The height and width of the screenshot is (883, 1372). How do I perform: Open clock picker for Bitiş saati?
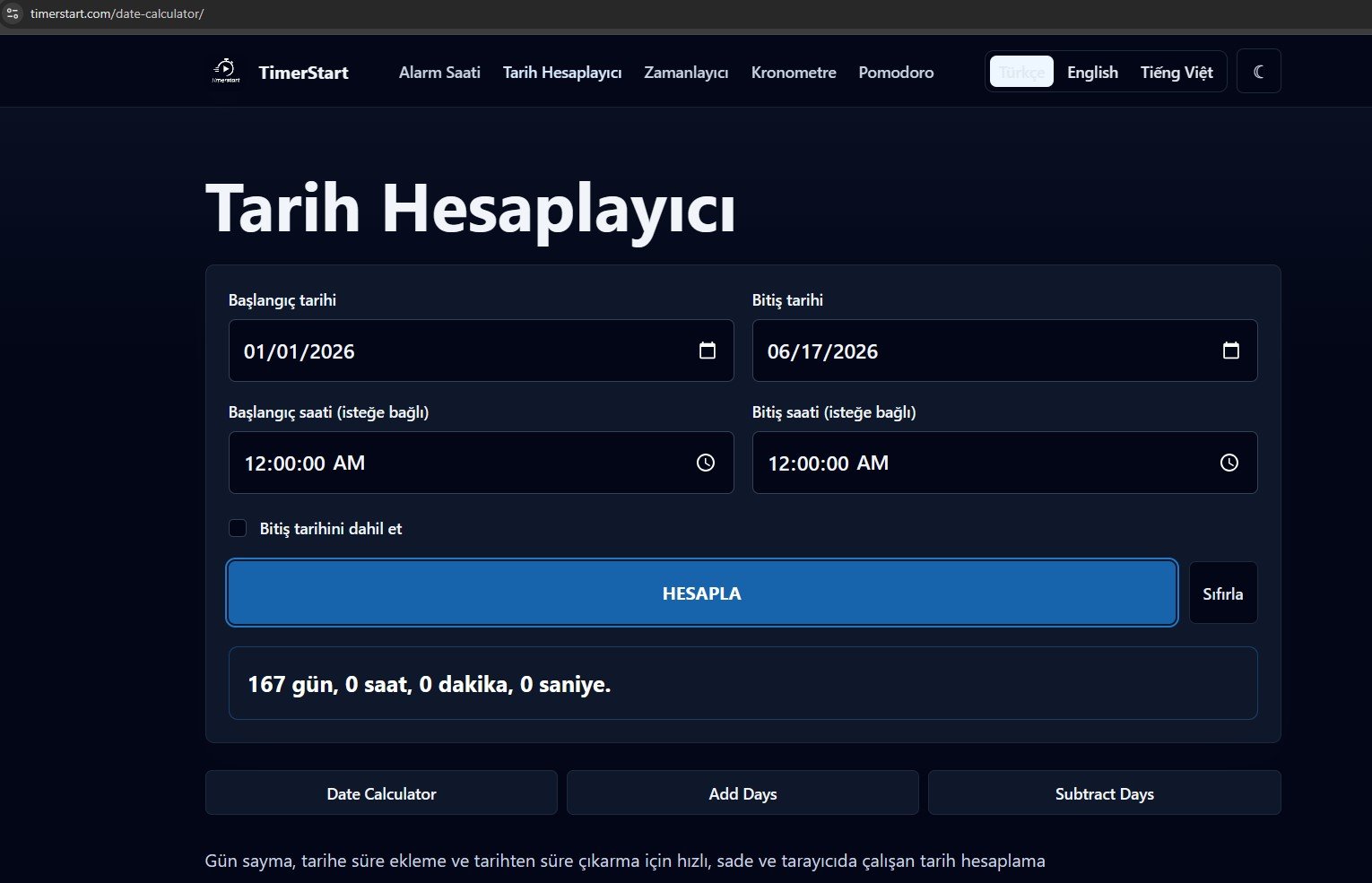coord(1229,463)
